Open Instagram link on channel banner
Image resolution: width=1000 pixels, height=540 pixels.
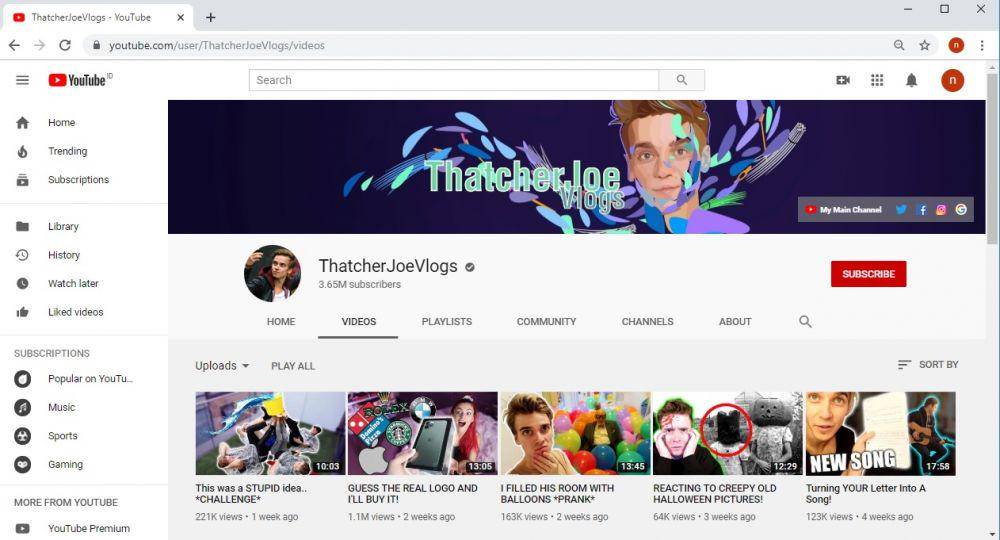click(x=941, y=209)
